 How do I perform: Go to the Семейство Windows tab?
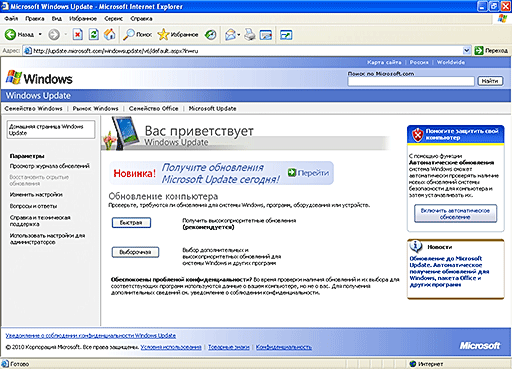(33, 108)
